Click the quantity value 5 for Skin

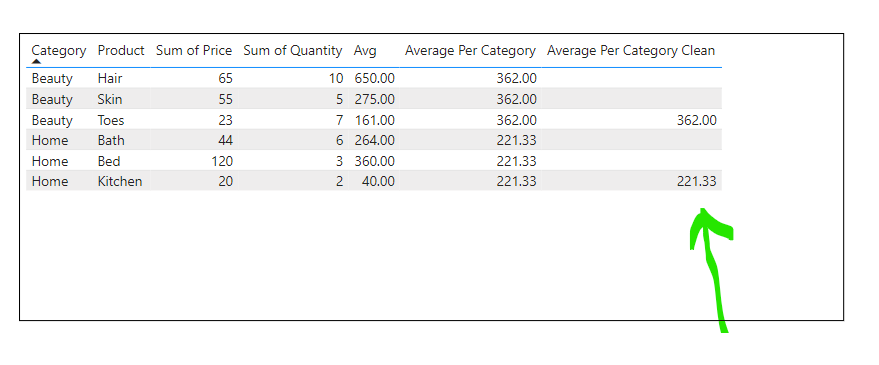(339, 99)
